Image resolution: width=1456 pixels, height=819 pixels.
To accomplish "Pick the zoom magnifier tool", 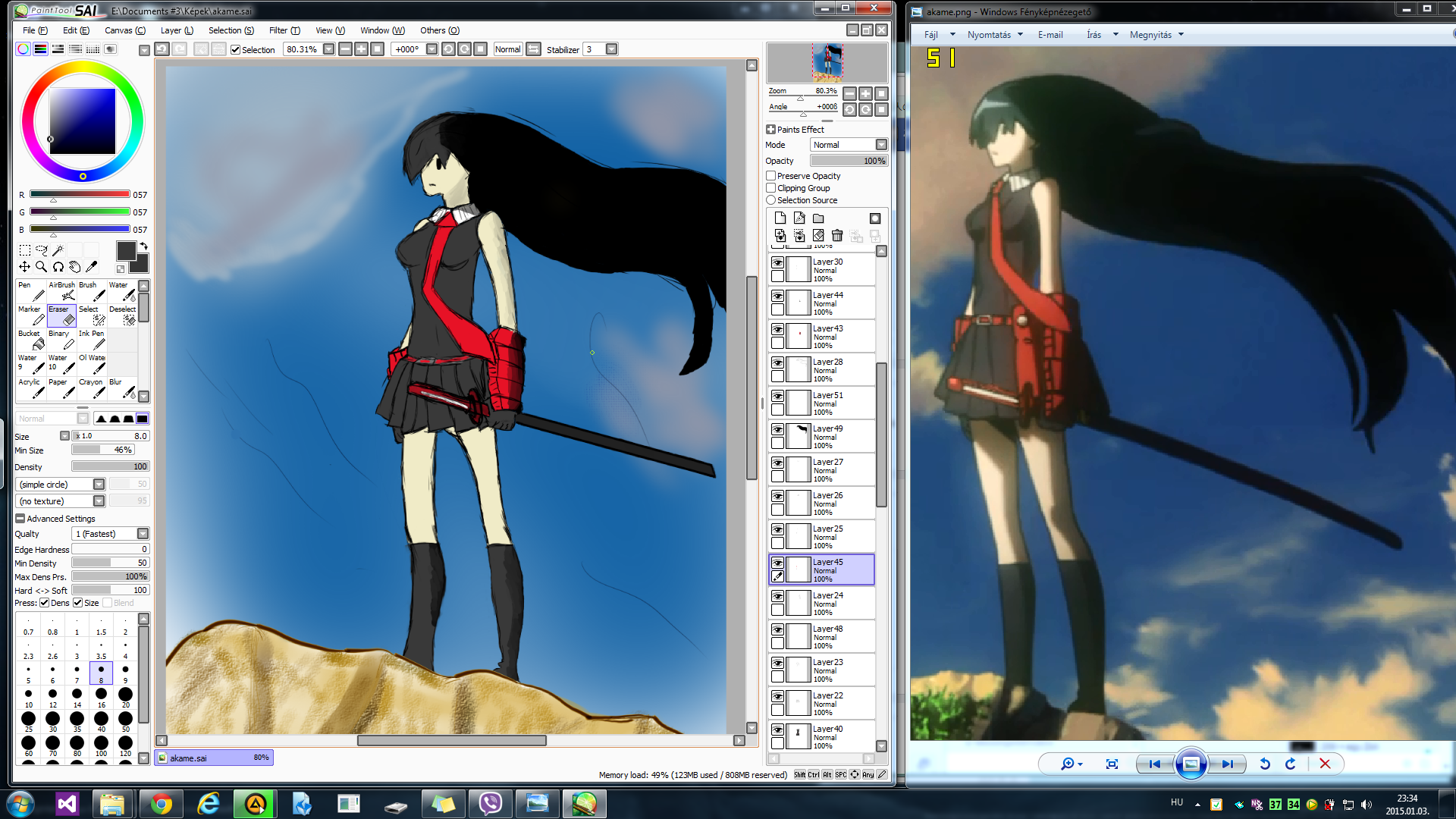I will (41, 267).
